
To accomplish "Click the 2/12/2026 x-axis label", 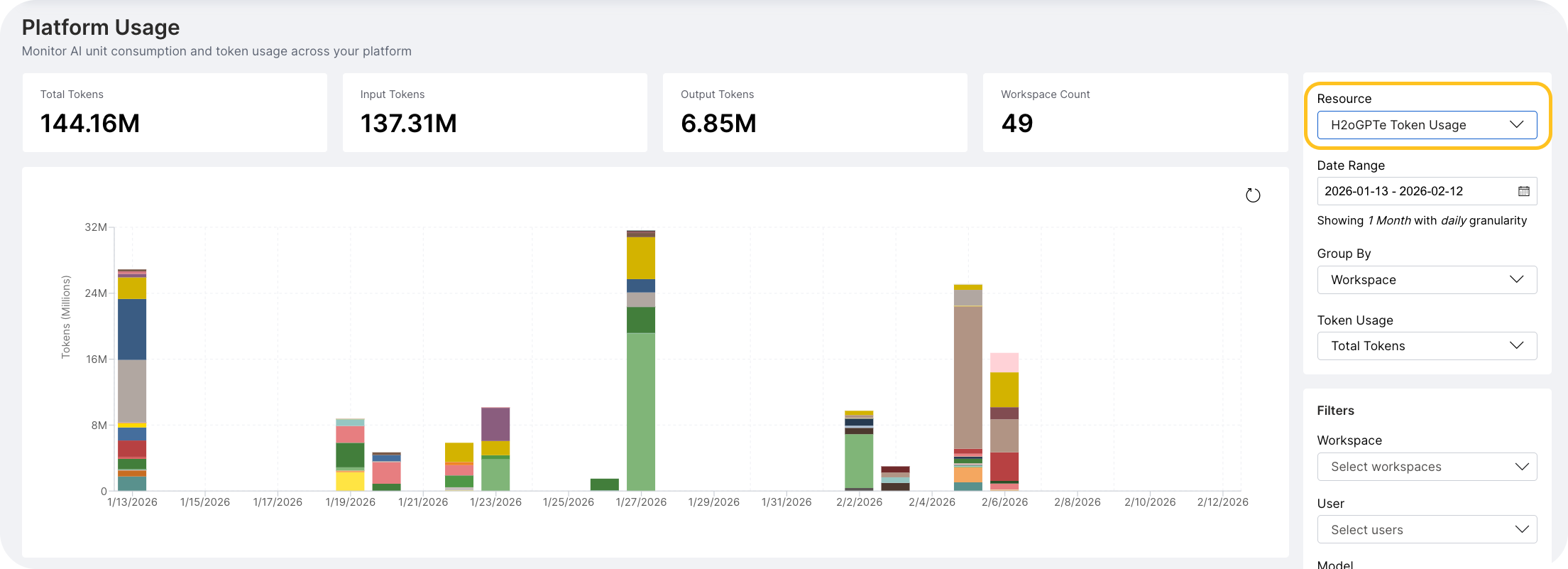I will click(x=1222, y=502).
